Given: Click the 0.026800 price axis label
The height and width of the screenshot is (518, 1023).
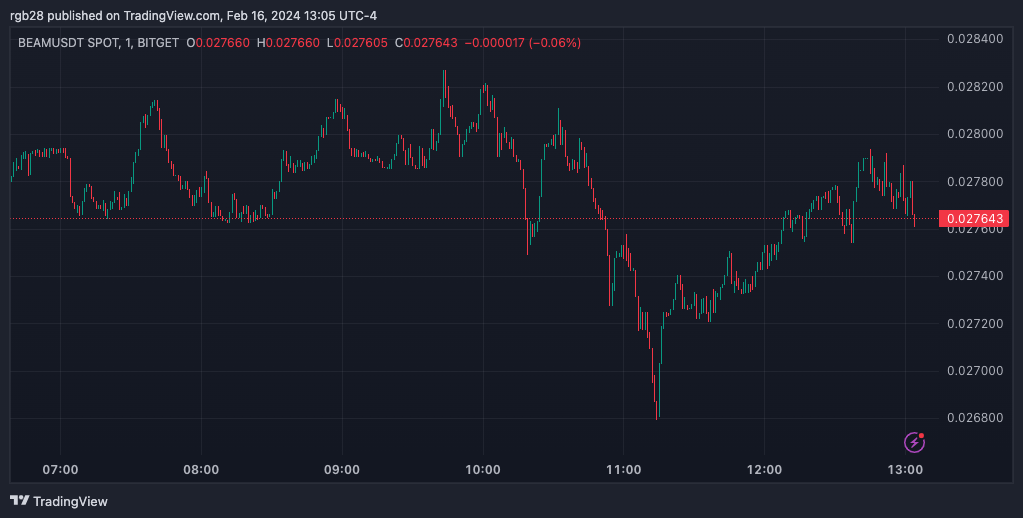Looking at the screenshot, I should click(x=975, y=418).
